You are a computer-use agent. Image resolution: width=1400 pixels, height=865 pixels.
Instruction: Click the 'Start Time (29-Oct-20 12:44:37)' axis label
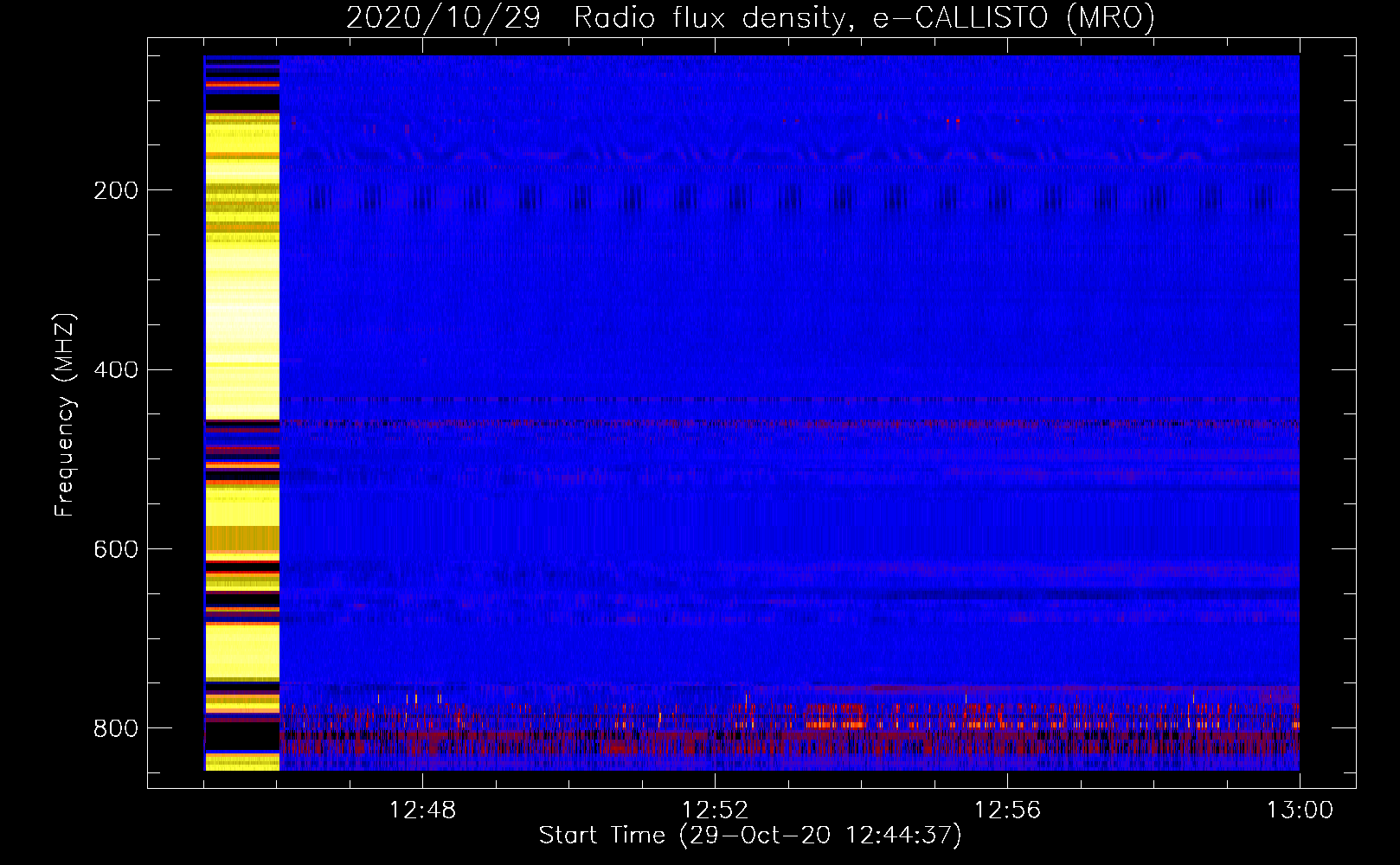pyautogui.click(x=750, y=836)
